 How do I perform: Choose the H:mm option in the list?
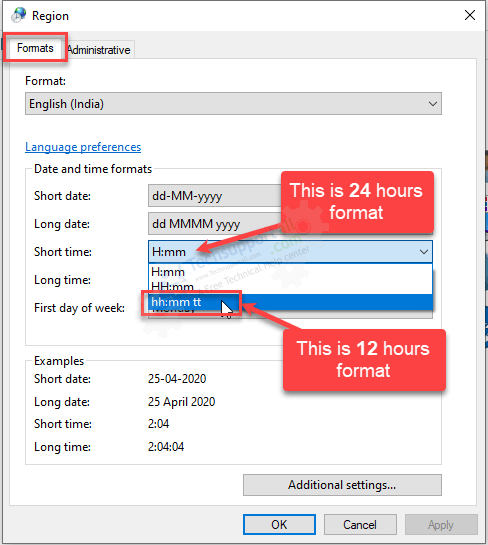tap(291, 271)
